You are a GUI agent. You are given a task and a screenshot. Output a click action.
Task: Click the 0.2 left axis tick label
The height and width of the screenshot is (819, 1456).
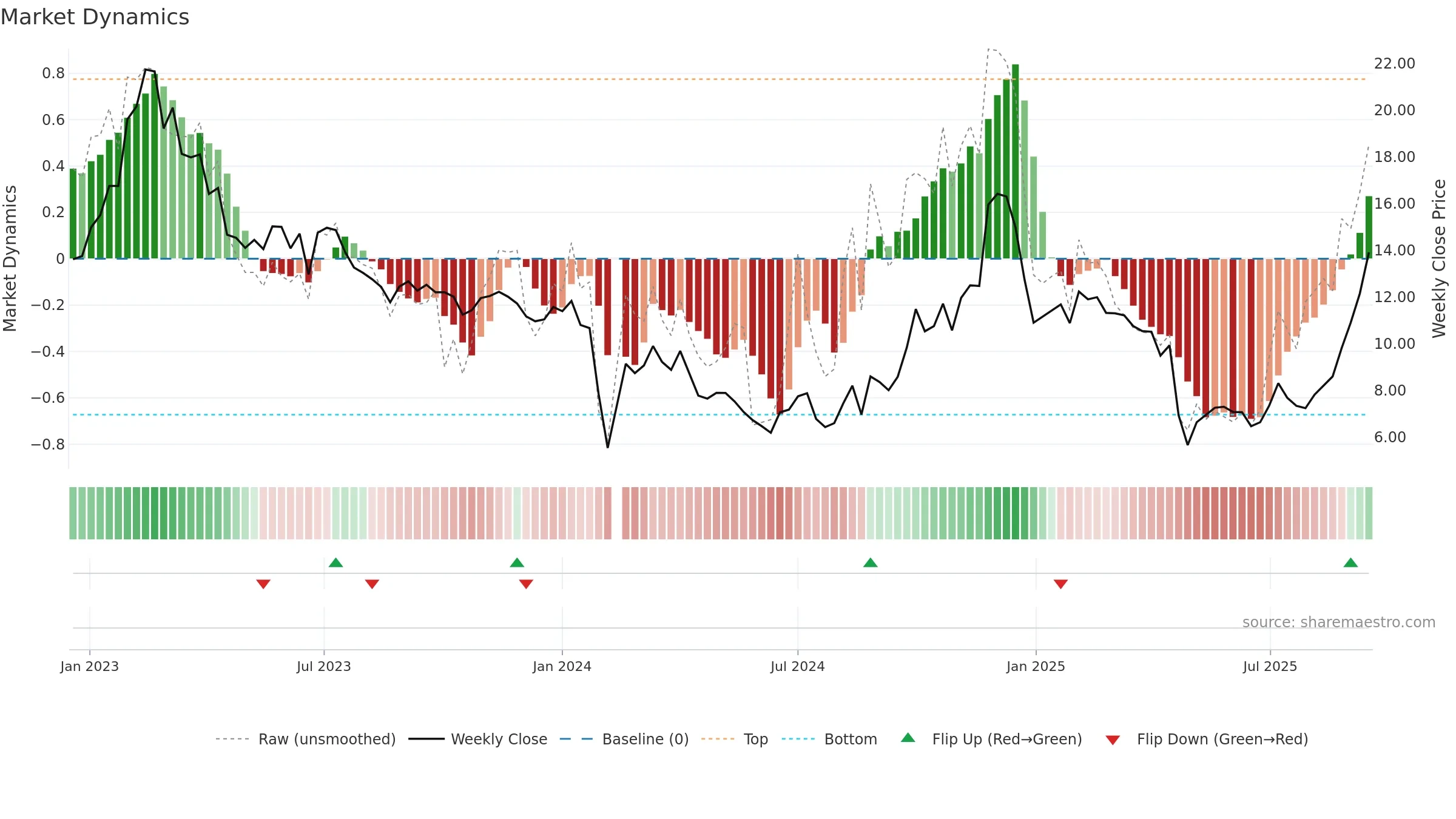[x=53, y=212]
